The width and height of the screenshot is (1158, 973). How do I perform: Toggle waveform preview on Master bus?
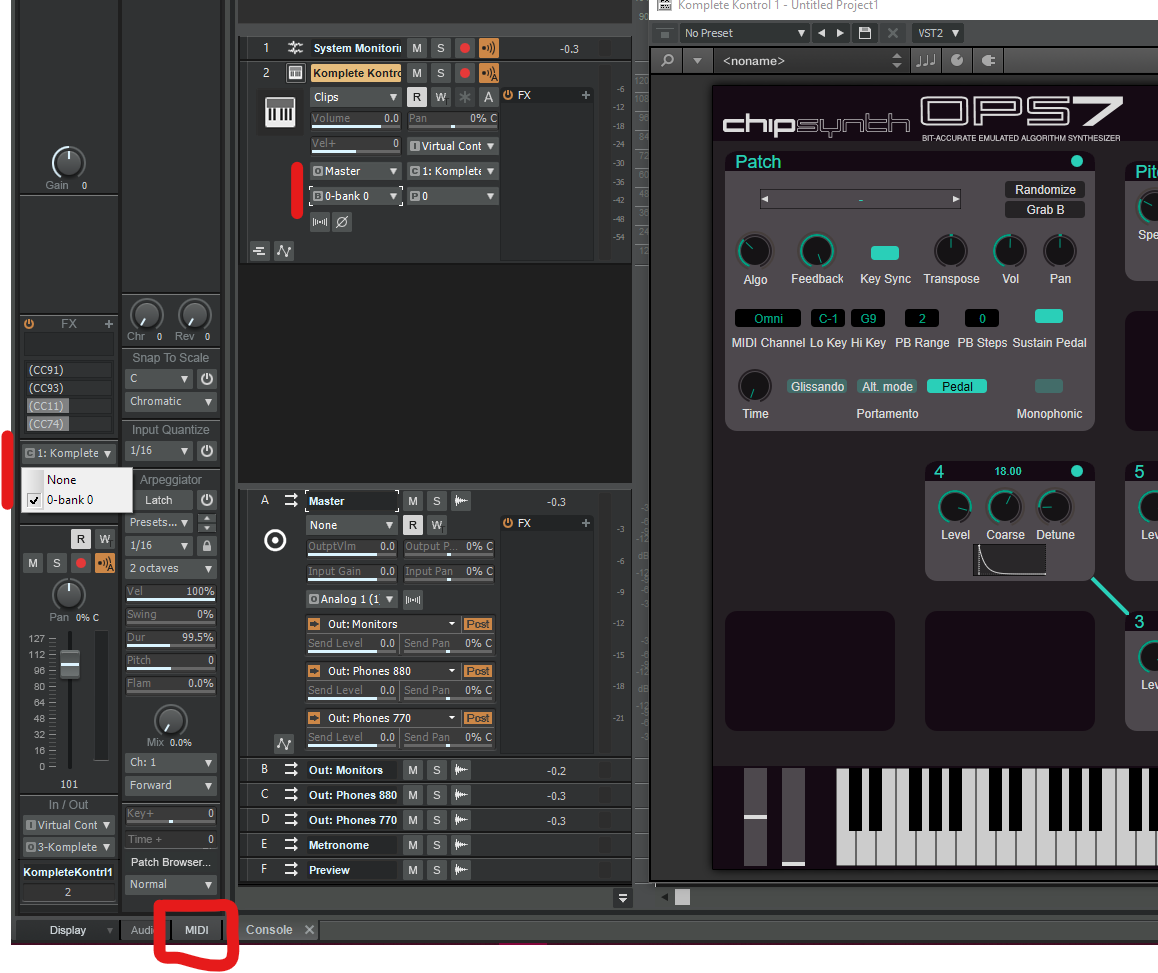click(461, 501)
